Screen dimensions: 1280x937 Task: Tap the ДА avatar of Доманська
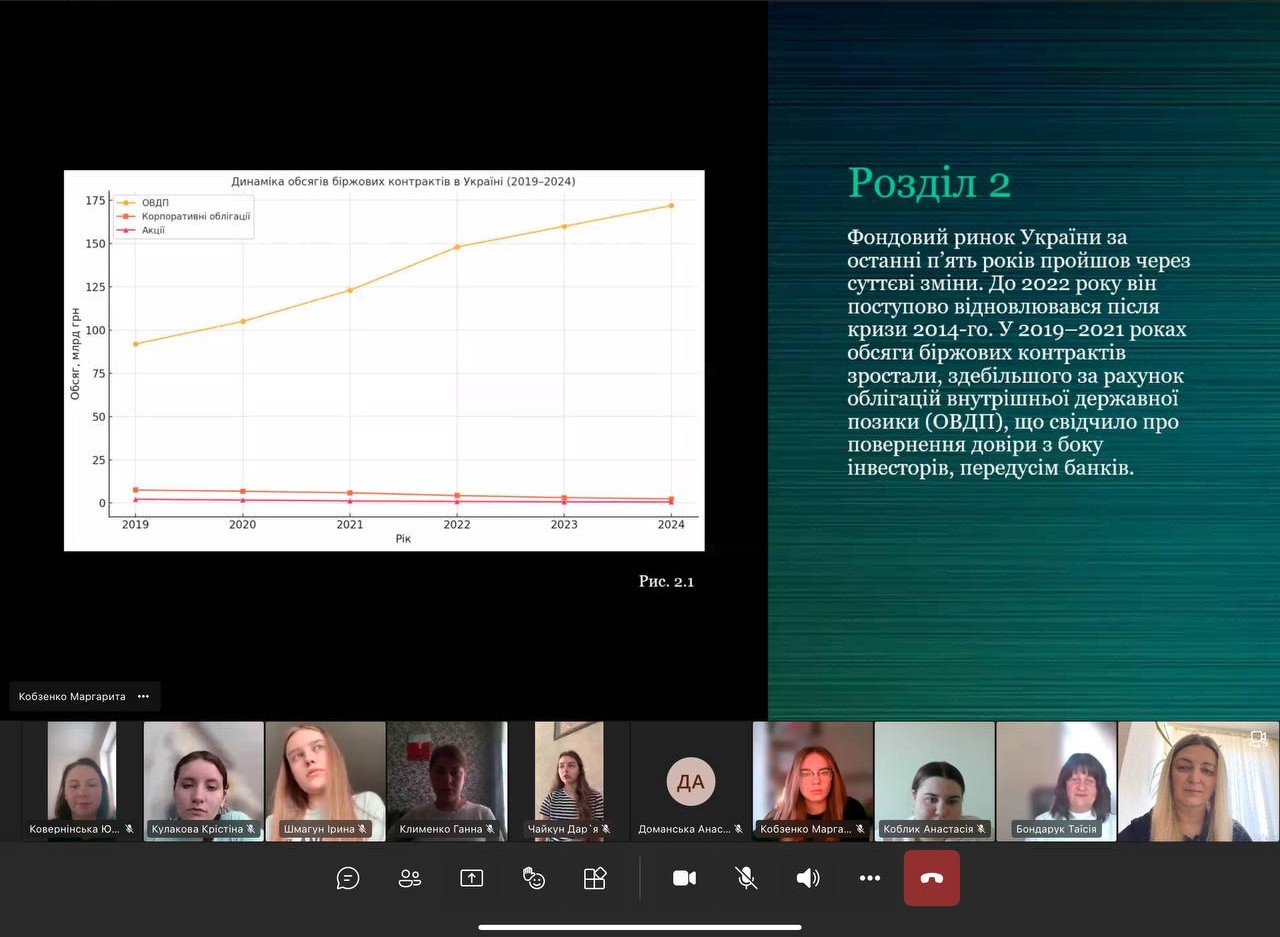691,781
